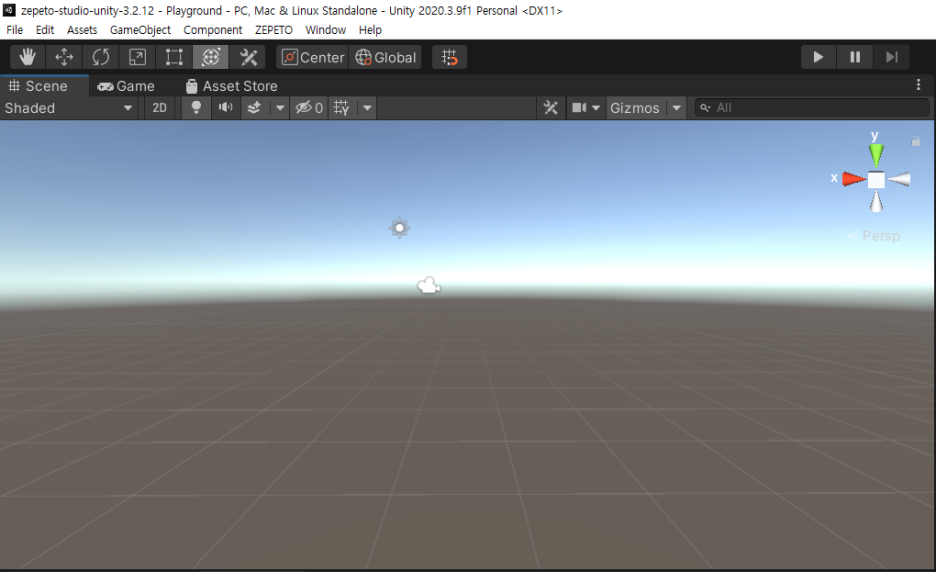Open the Shaded draw mode dropdown
This screenshot has width=936, height=572.
[x=69, y=108]
